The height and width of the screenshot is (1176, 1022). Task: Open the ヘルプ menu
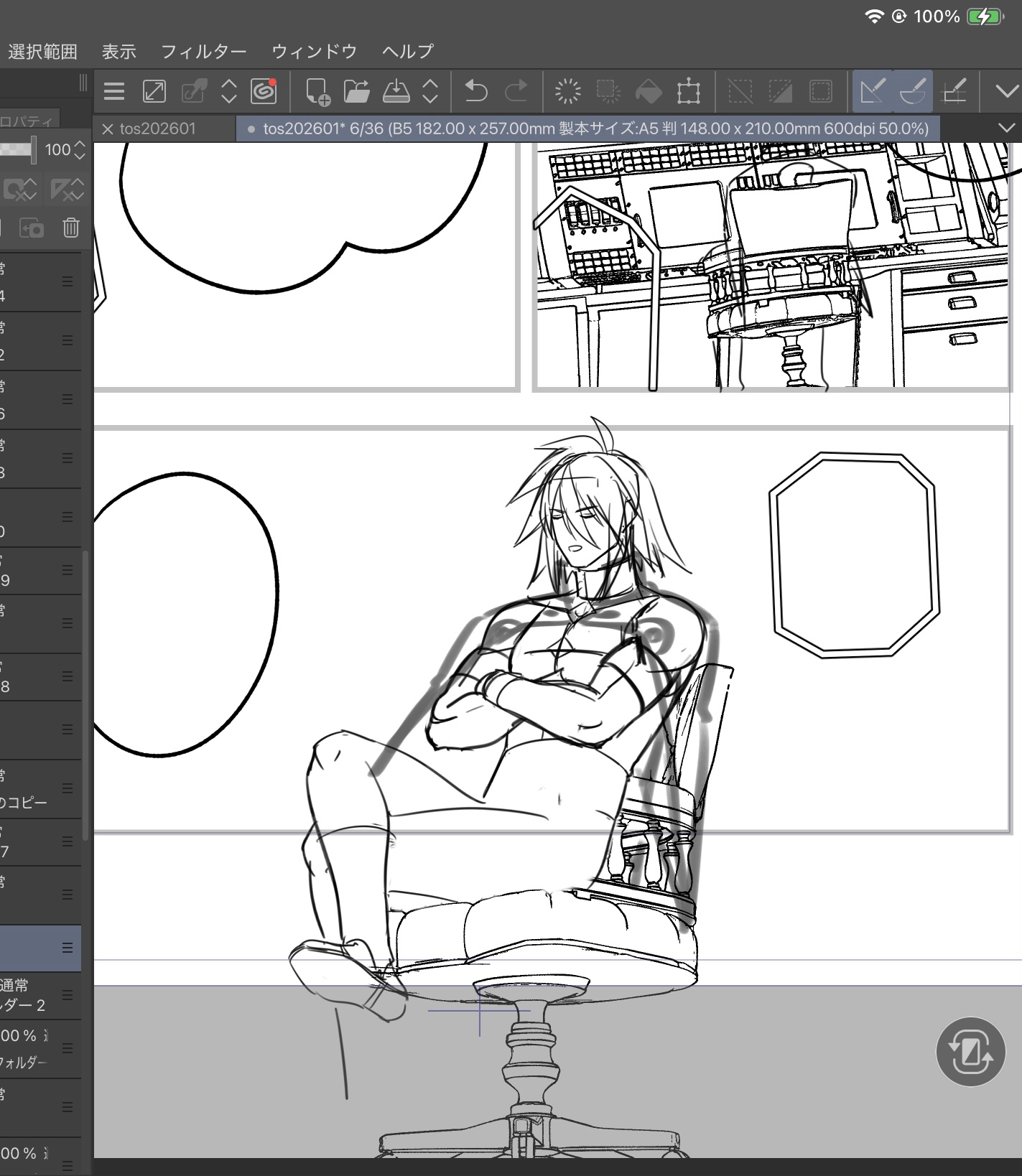[x=407, y=51]
